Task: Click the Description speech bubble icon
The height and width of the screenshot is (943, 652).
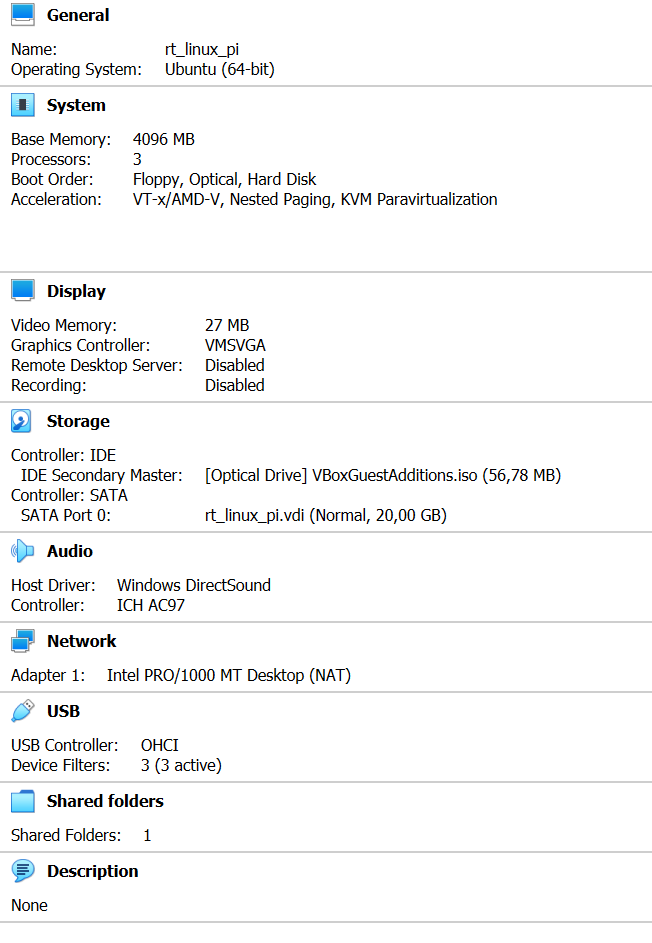Action: 23,871
